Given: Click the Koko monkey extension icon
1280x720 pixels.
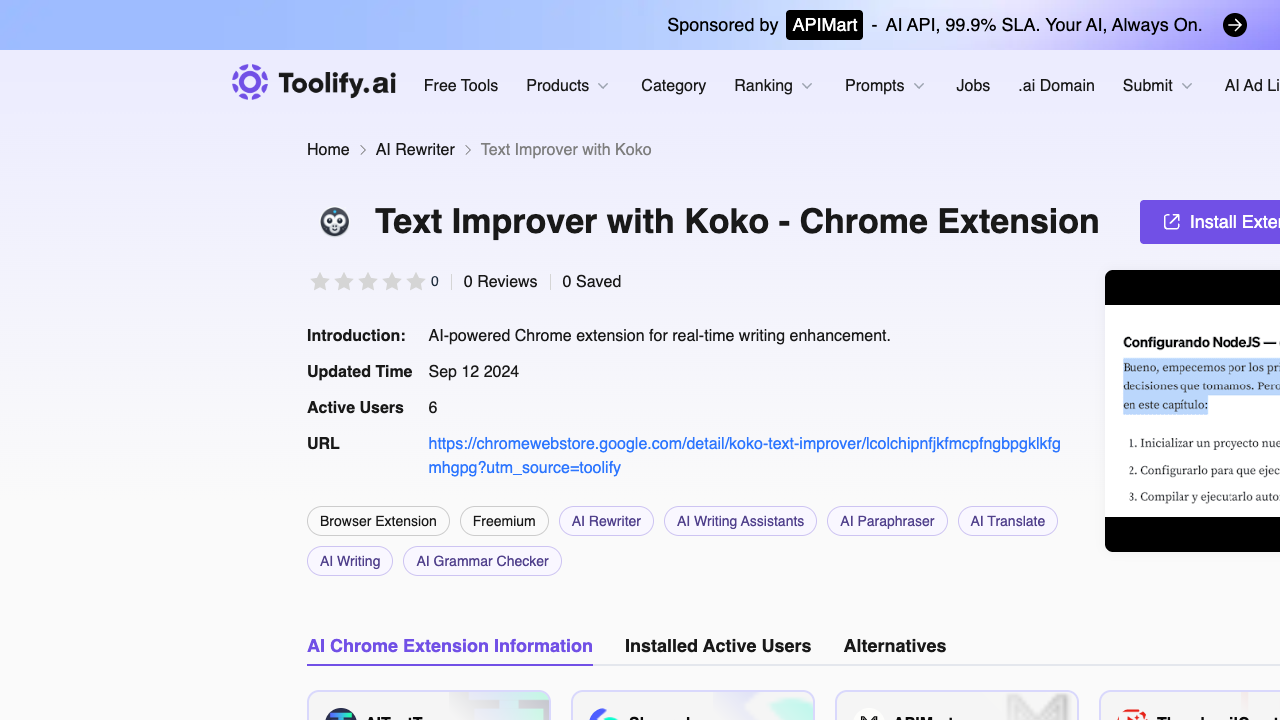Looking at the screenshot, I should (335, 222).
